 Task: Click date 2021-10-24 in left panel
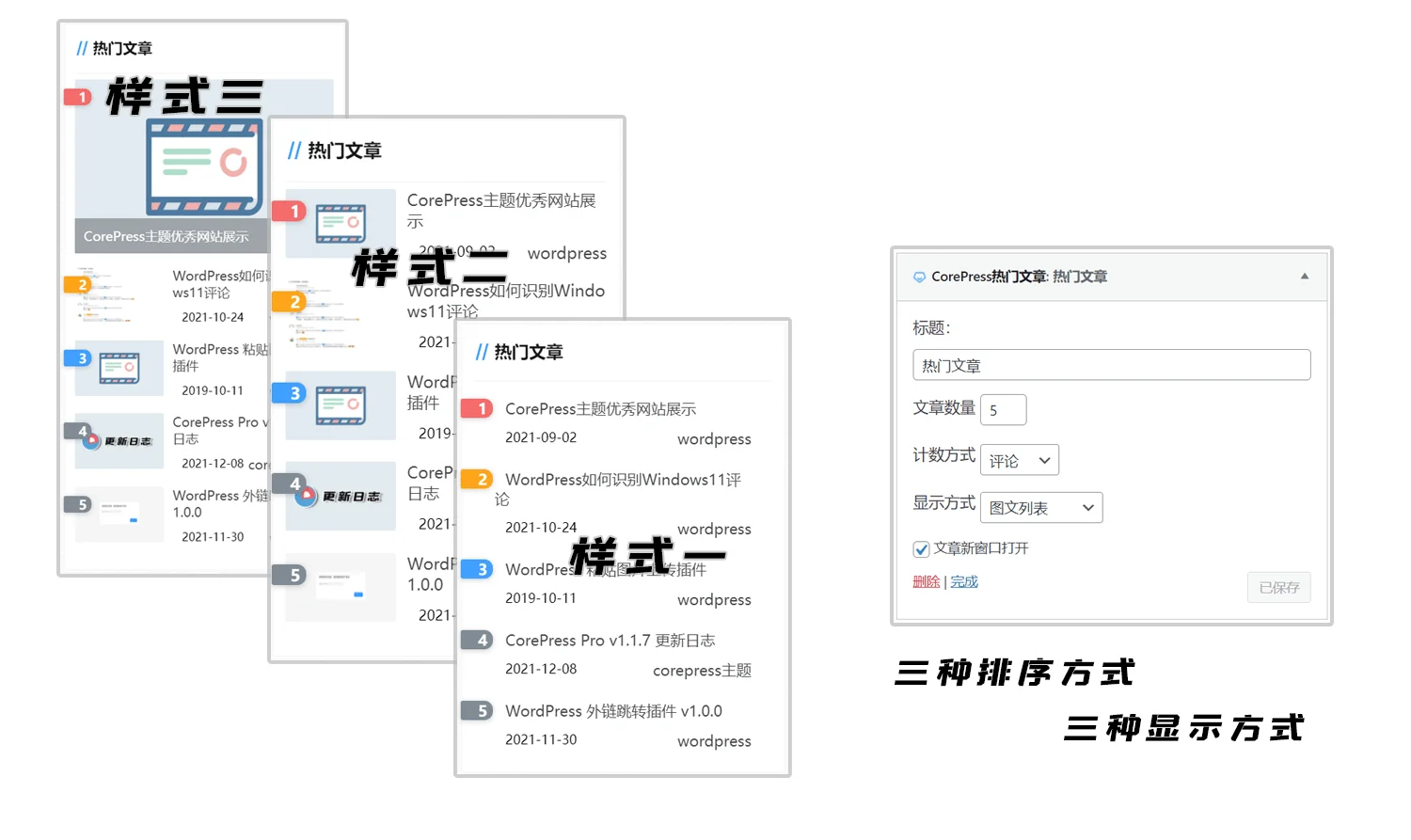coord(213,317)
